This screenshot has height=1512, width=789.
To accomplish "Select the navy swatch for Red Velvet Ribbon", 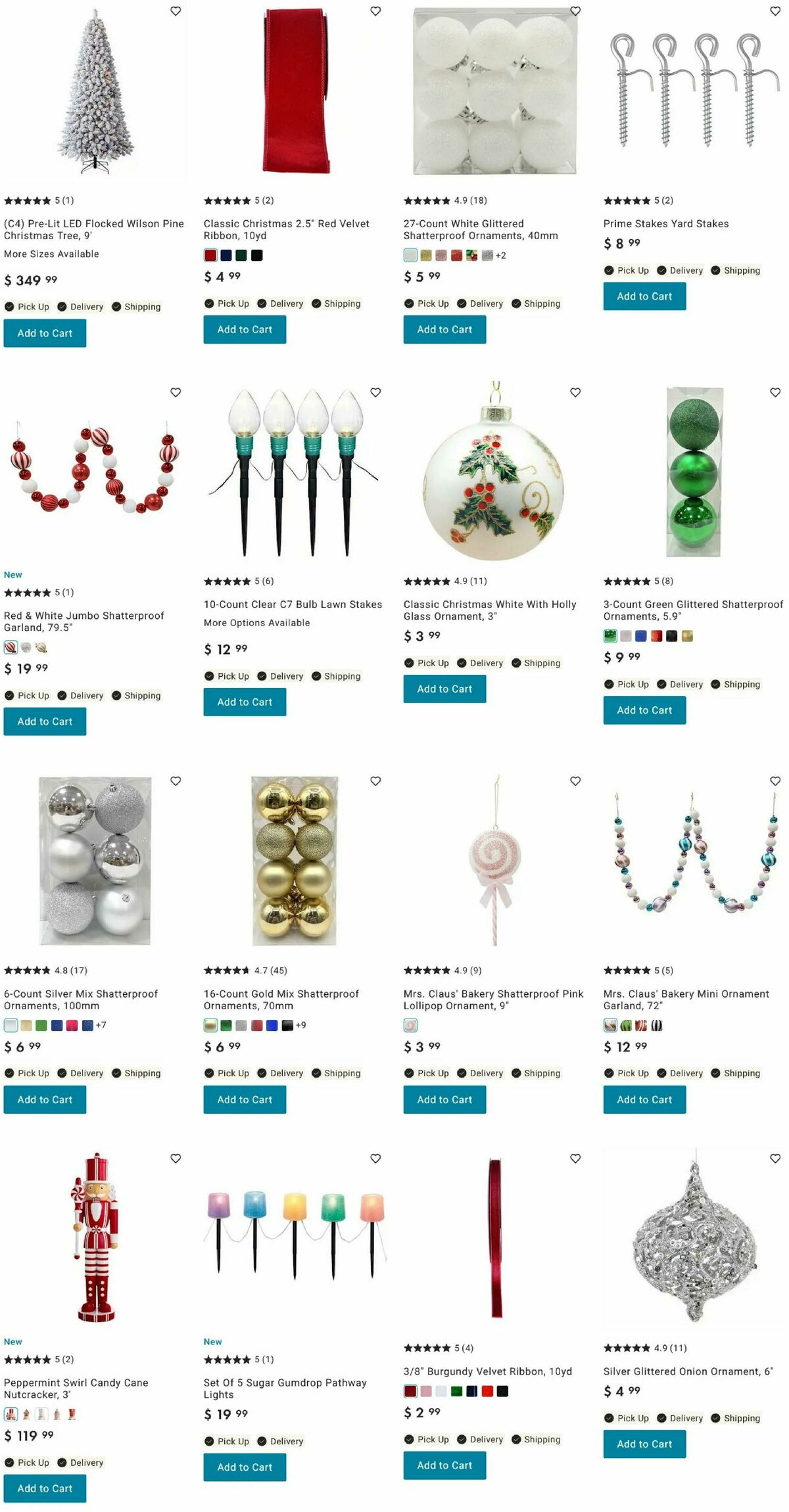I will tap(226, 255).
